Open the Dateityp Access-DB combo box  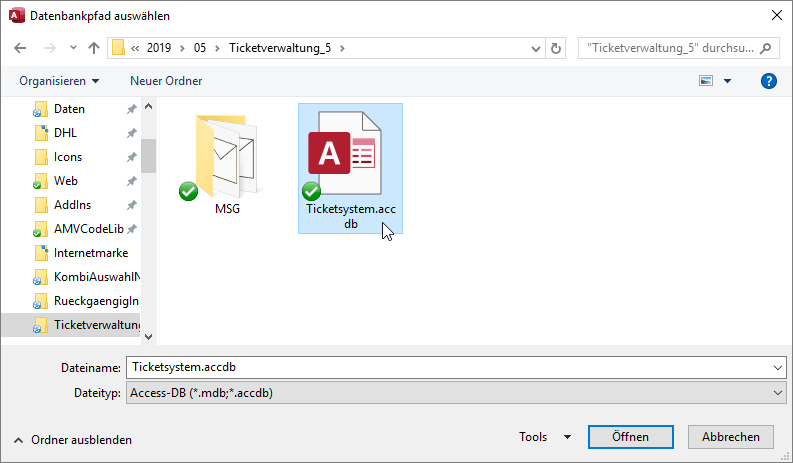pyautogui.click(x=456, y=393)
